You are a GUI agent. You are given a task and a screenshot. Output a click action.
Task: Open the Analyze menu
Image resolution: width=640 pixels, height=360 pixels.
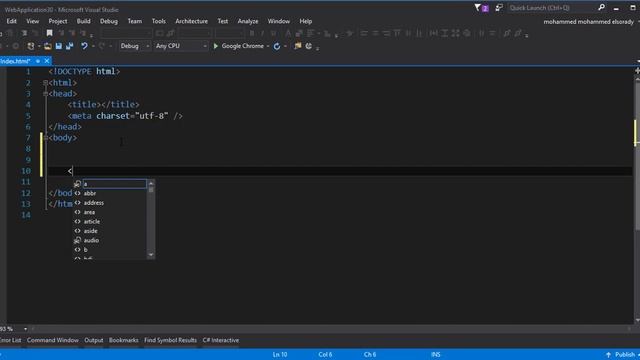point(248,21)
